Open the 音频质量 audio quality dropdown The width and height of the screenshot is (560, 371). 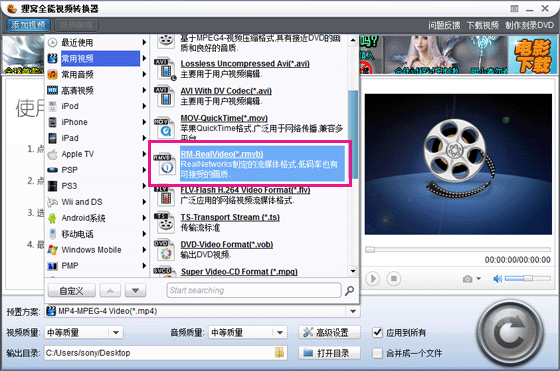tap(280, 333)
